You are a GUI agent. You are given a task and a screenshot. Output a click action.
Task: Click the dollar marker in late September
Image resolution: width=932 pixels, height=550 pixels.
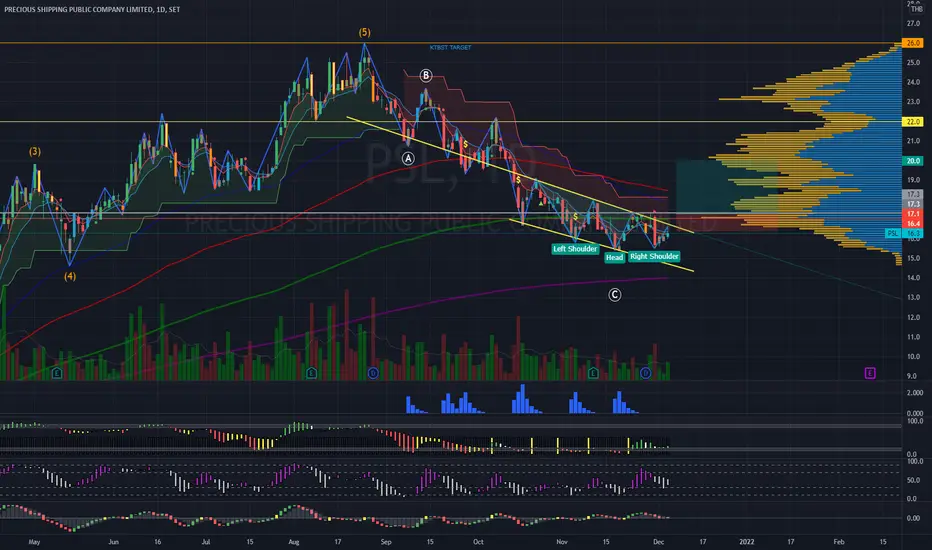tap(465, 144)
